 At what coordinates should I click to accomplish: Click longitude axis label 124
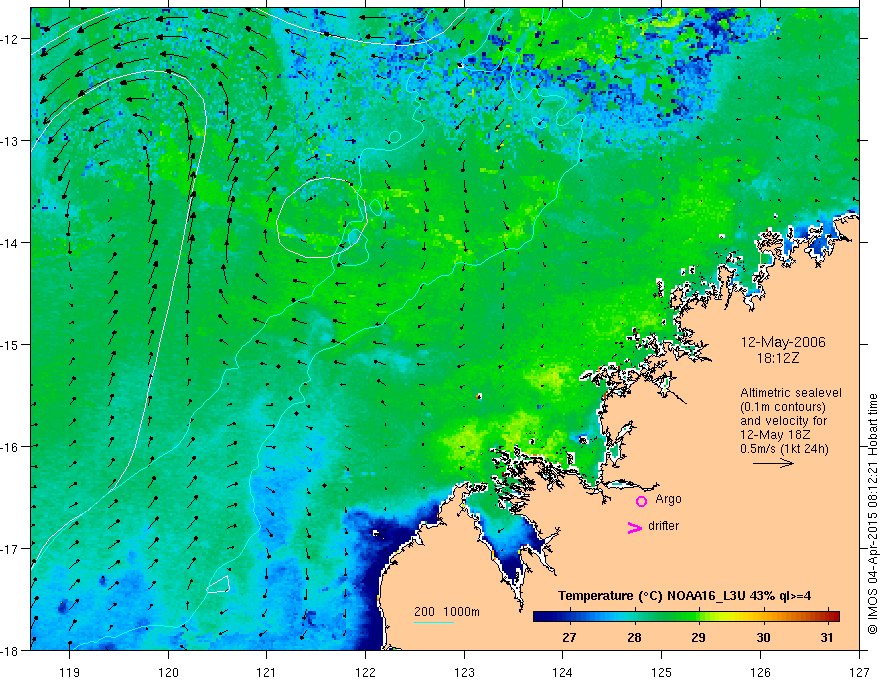coord(562,672)
